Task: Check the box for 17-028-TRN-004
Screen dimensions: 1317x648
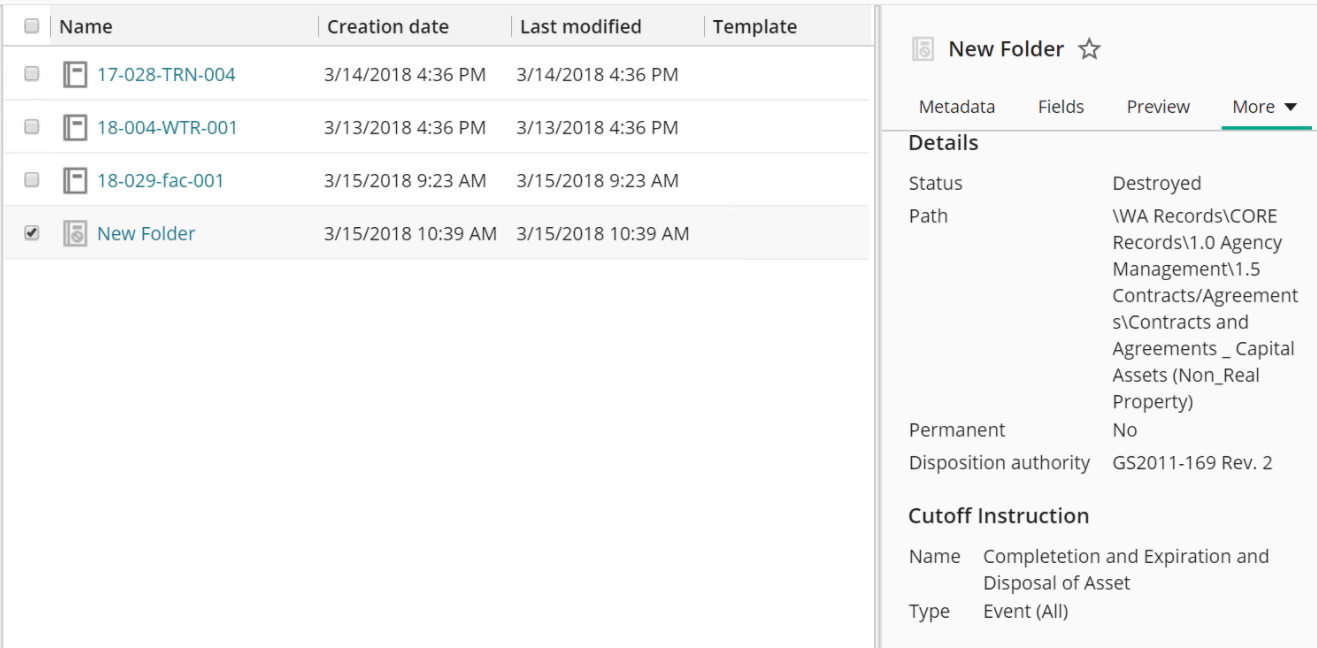Action: pos(31,74)
